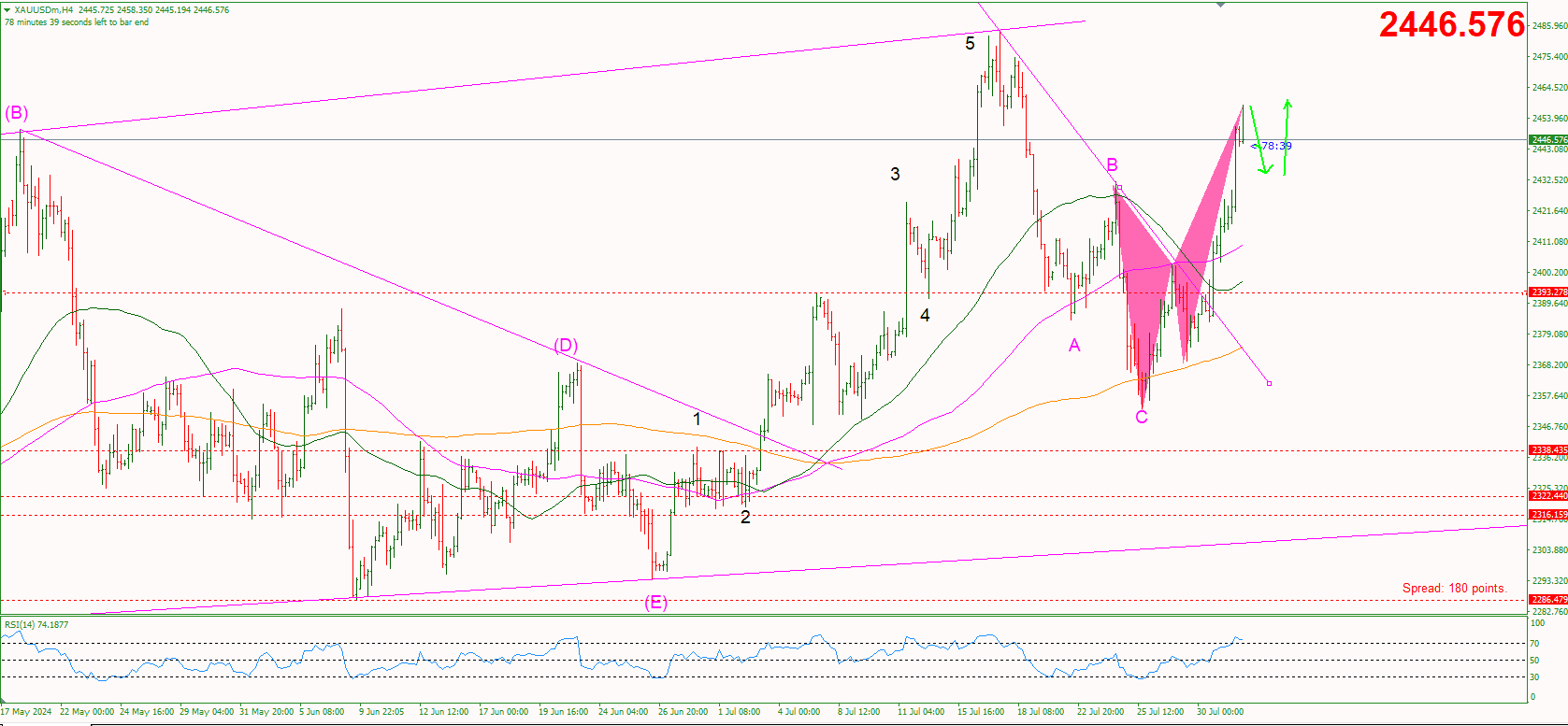Click the 17 May 2024 date label
Viewport: 1568px width, 726px height.
tap(26, 712)
